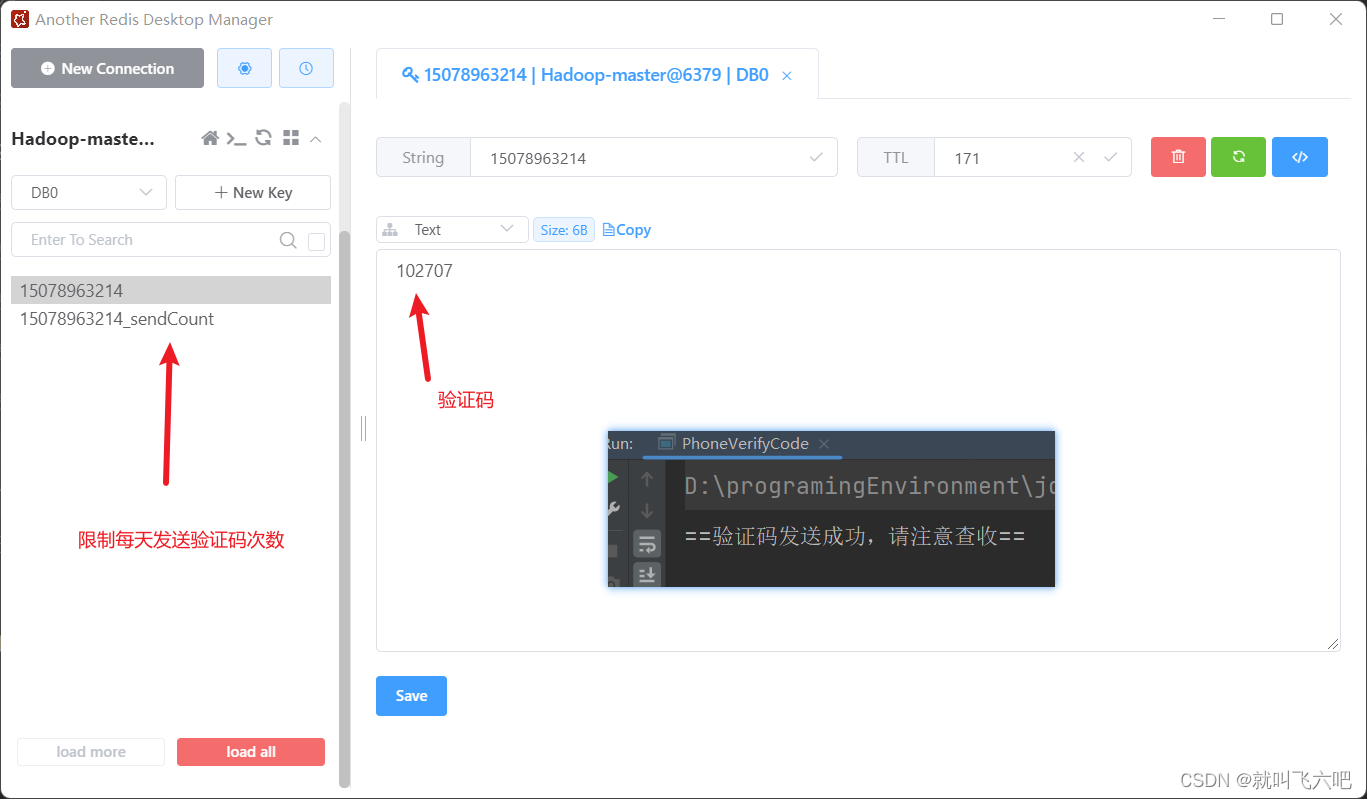This screenshot has height=799, width=1367.
Task: Collapse the Hadoop-master connection chevron
Action: 316,139
